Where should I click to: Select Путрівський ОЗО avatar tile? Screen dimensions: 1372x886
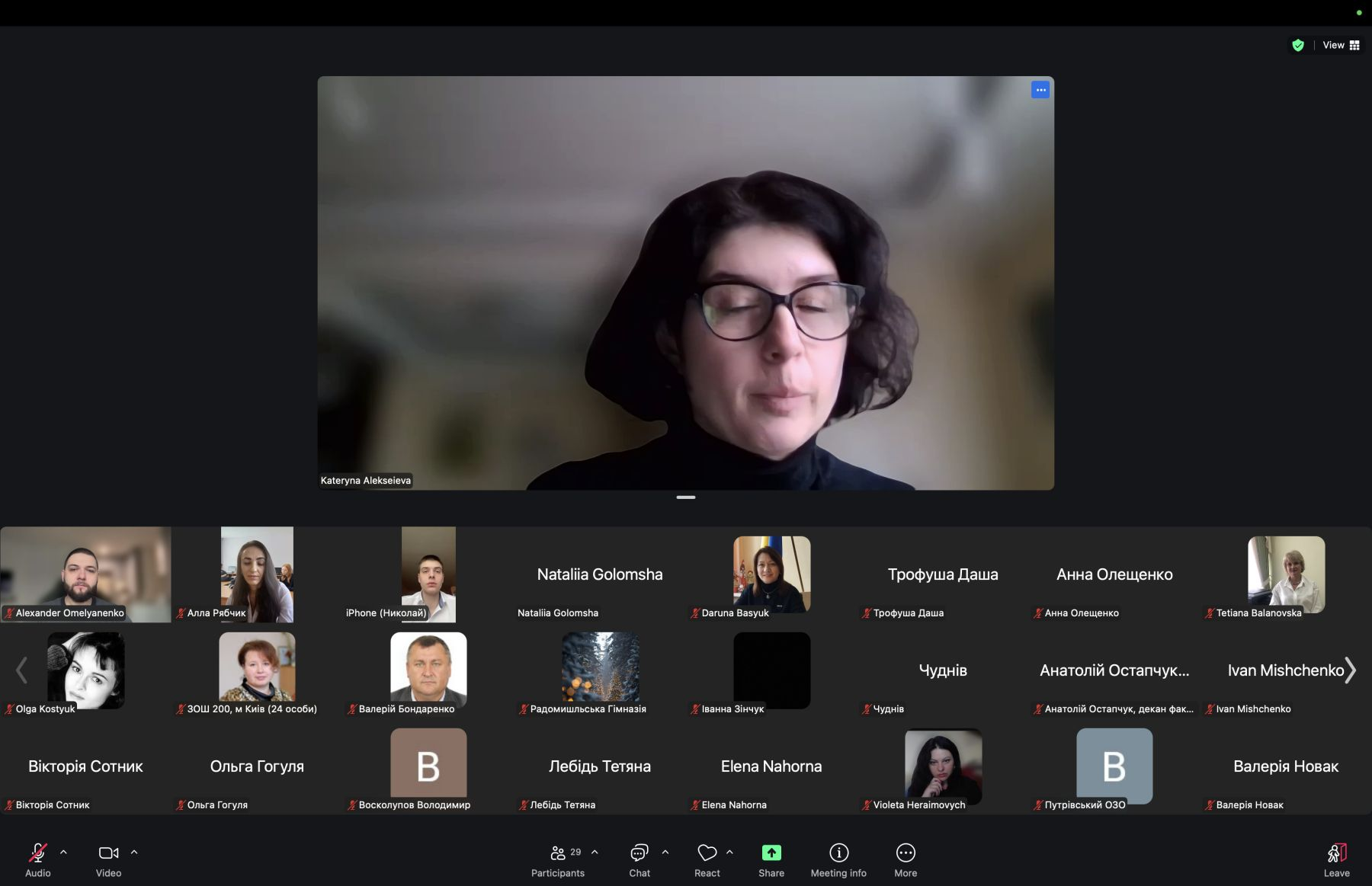(1114, 766)
